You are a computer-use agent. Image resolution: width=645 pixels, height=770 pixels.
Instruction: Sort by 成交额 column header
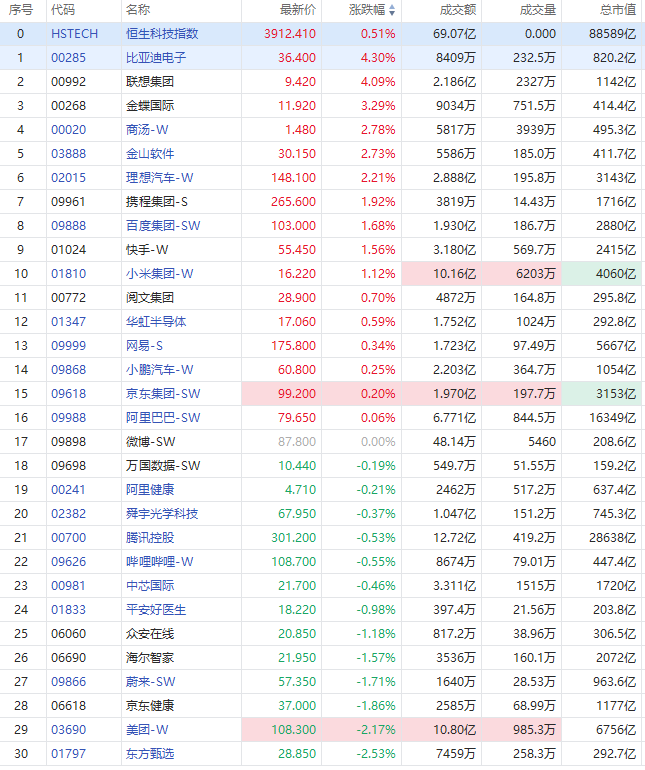click(x=458, y=10)
